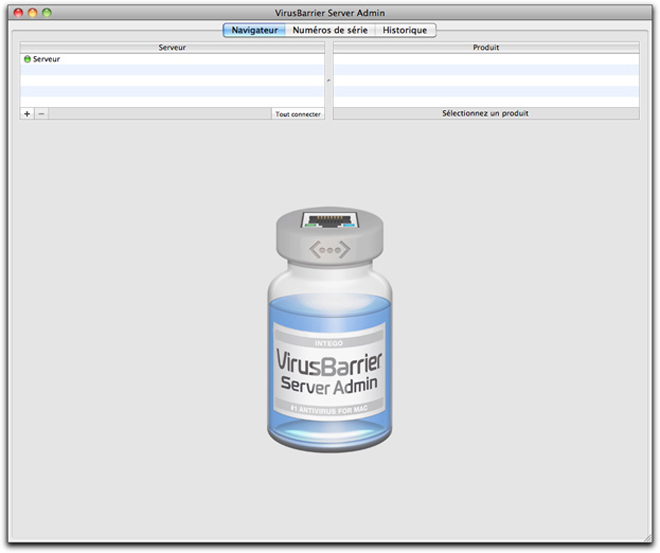This screenshot has height=553, width=660.
Task: Add a server with the plus button
Action: point(27,114)
